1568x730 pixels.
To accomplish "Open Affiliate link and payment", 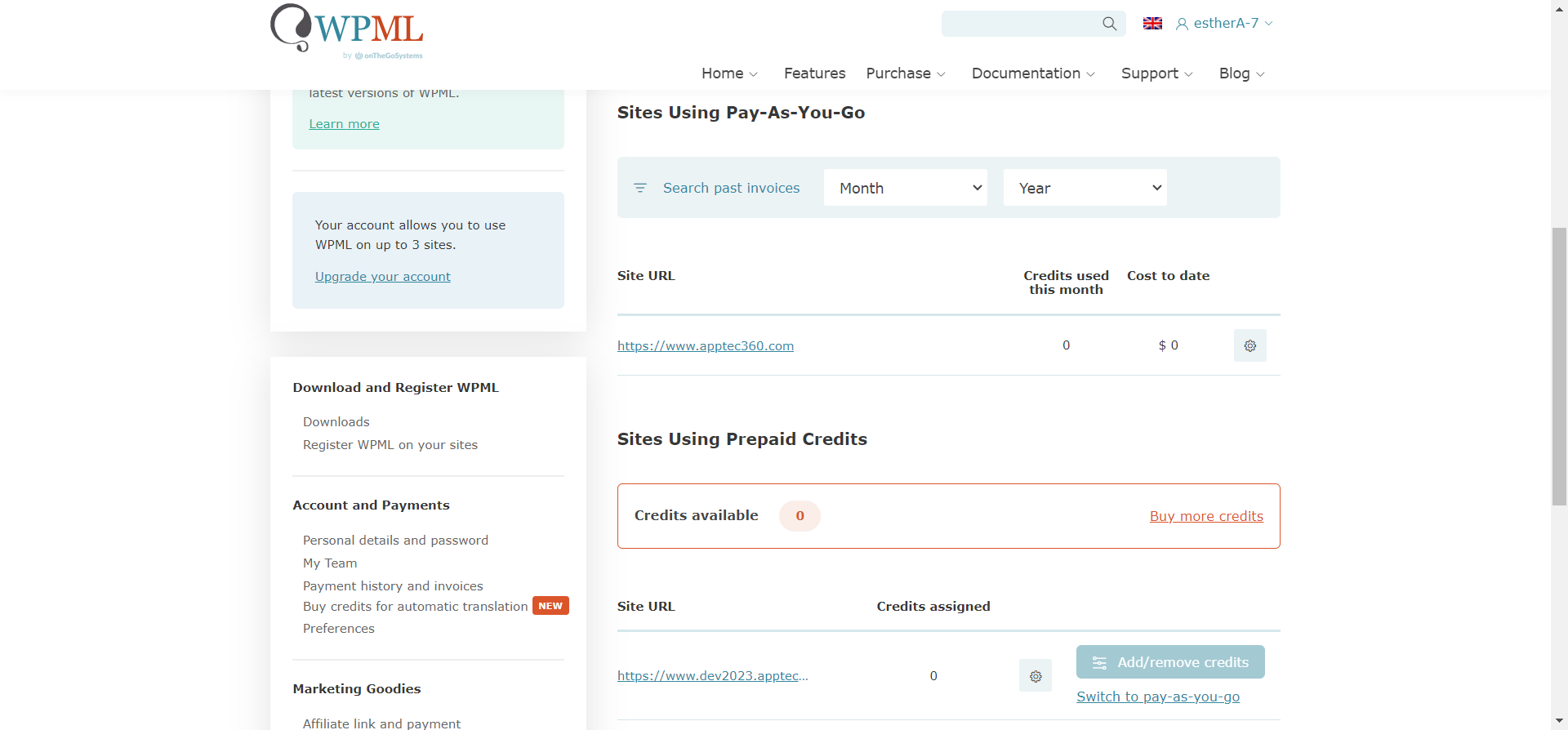I will 381,723.
